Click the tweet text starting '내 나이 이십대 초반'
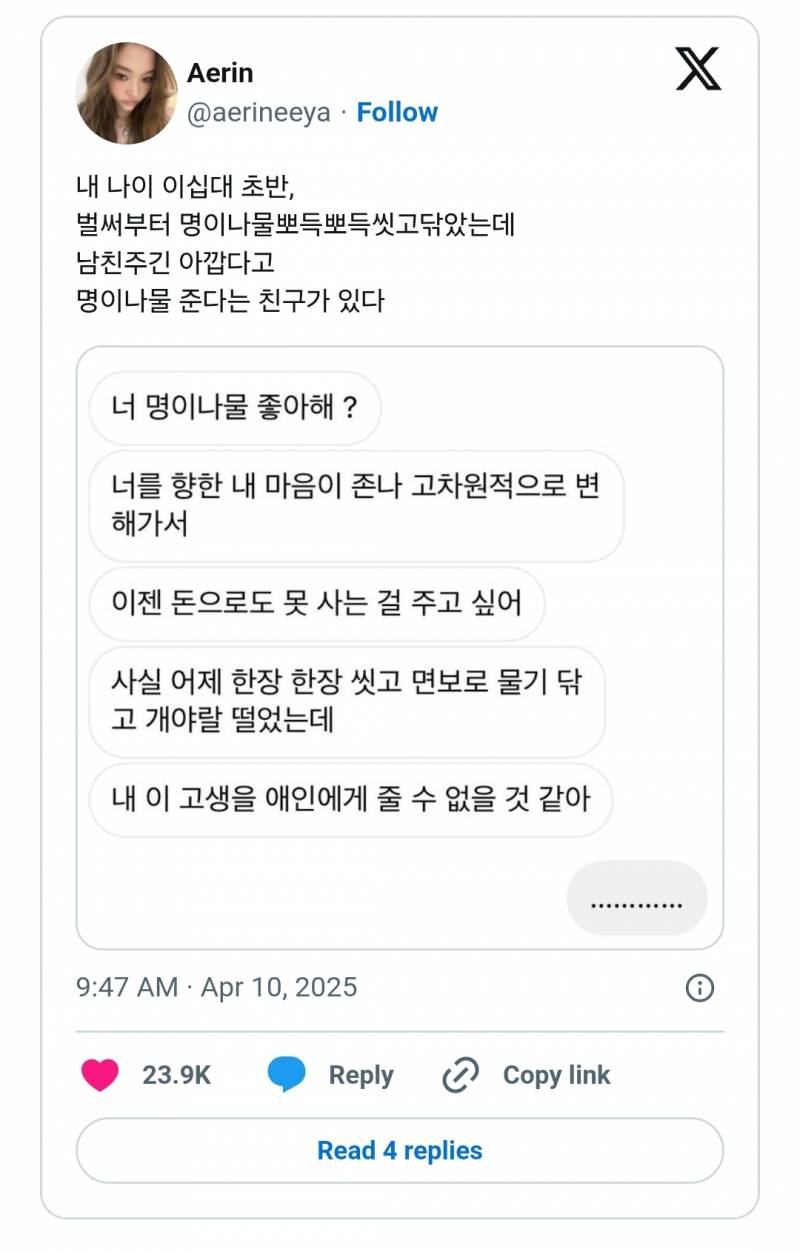This screenshot has width=800, height=1252. coord(296,244)
